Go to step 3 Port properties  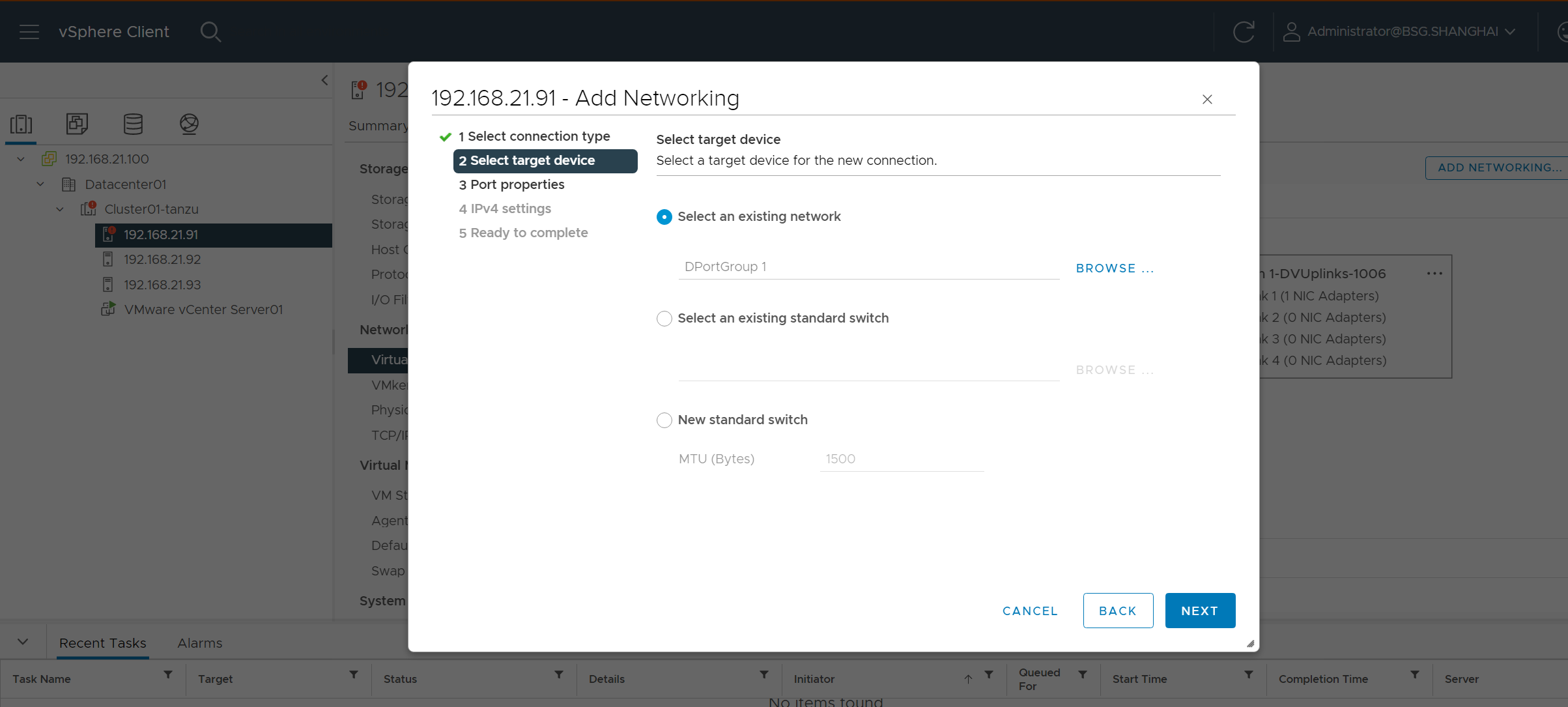tap(517, 184)
